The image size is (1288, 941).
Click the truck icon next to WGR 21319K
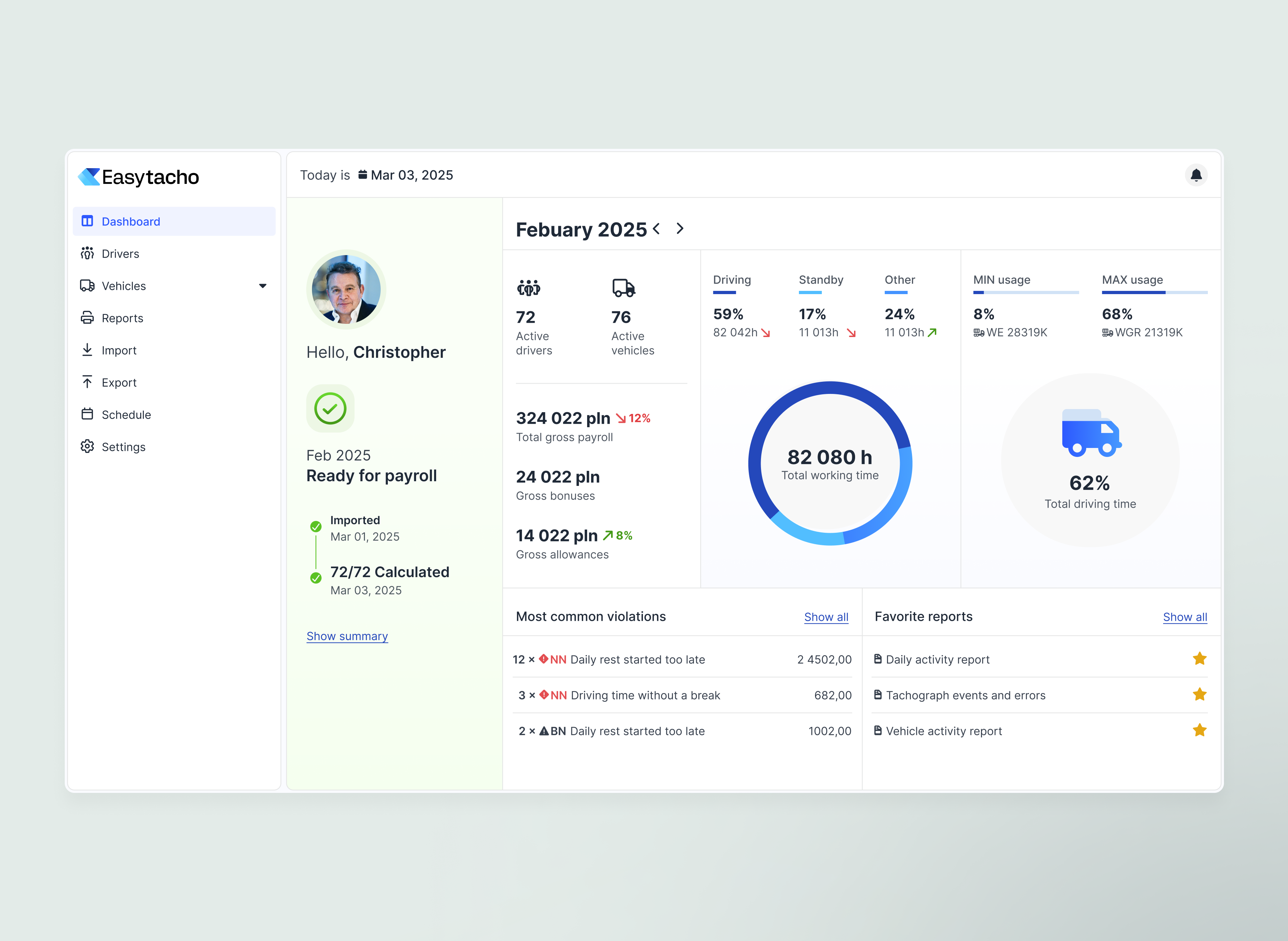(1107, 333)
